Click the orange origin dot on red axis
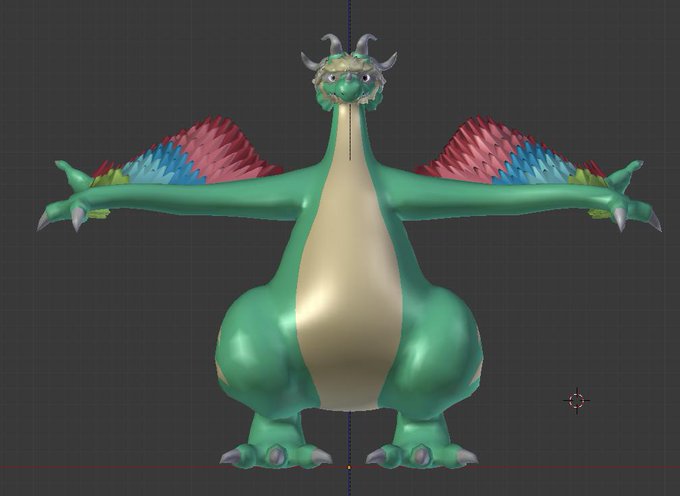The width and height of the screenshot is (680, 496). [x=349, y=467]
